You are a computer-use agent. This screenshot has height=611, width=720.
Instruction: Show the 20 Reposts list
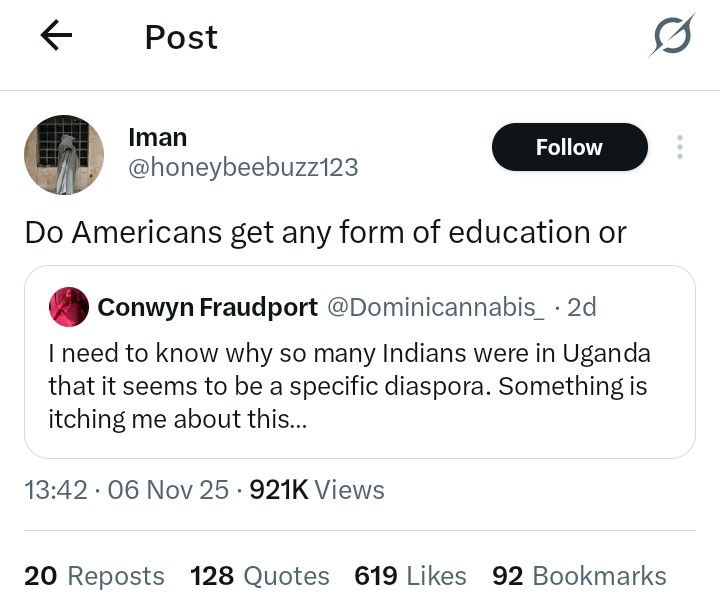94,576
